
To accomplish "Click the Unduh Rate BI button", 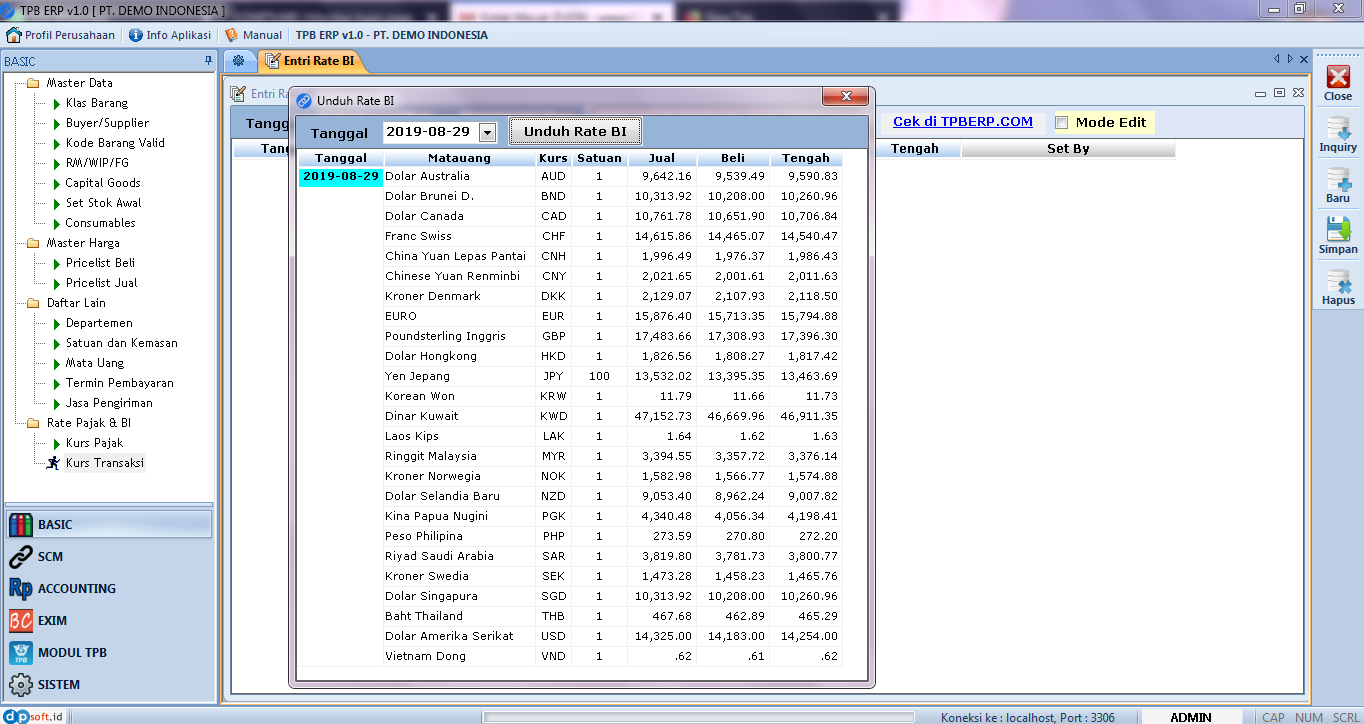I will click(x=575, y=131).
